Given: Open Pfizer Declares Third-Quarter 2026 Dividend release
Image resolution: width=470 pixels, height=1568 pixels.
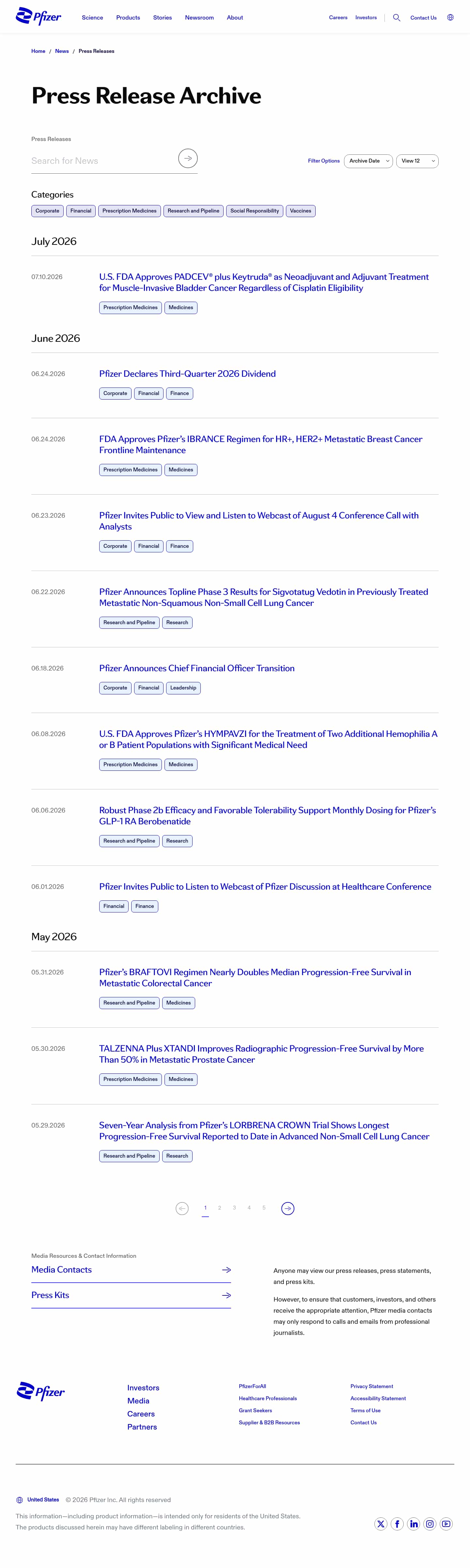Looking at the screenshot, I should tap(188, 374).
